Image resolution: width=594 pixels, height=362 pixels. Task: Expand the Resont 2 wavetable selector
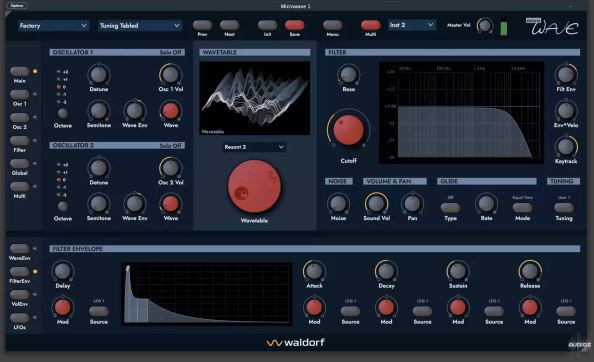click(254, 147)
